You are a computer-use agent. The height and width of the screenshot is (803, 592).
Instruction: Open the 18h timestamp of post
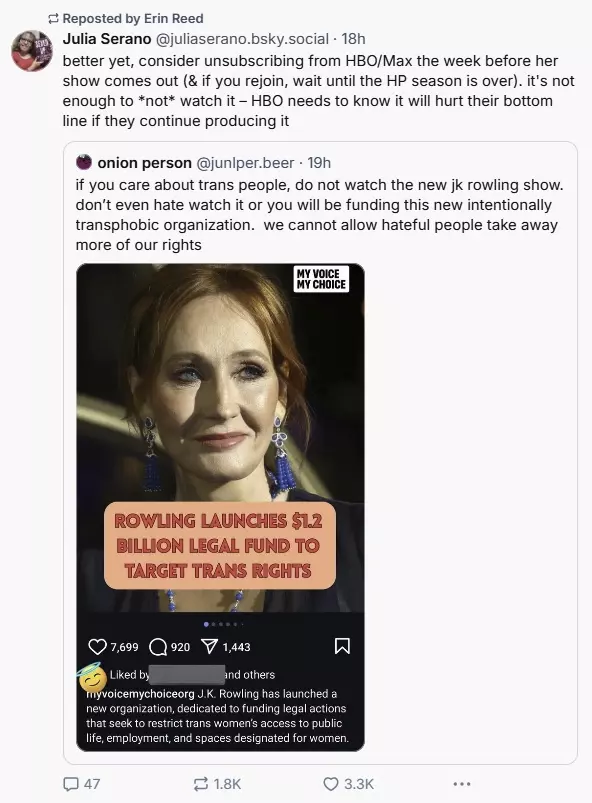353,38
